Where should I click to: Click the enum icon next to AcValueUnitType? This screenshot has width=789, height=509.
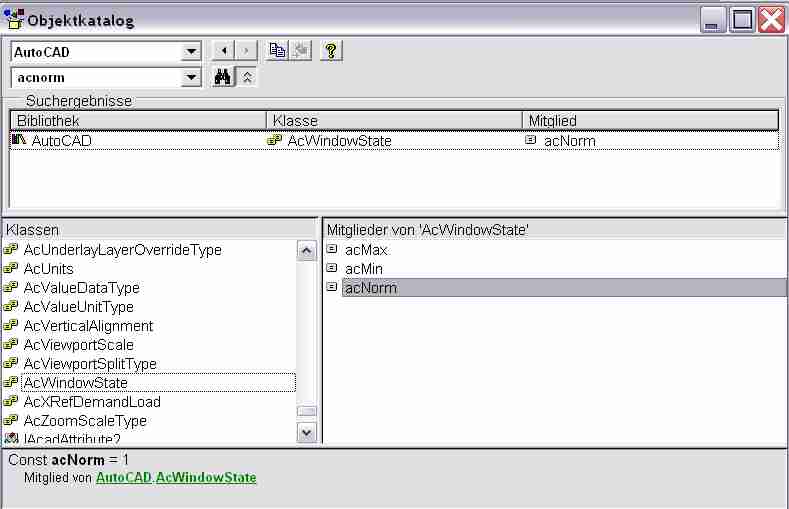pyautogui.click(x=11, y=306)
